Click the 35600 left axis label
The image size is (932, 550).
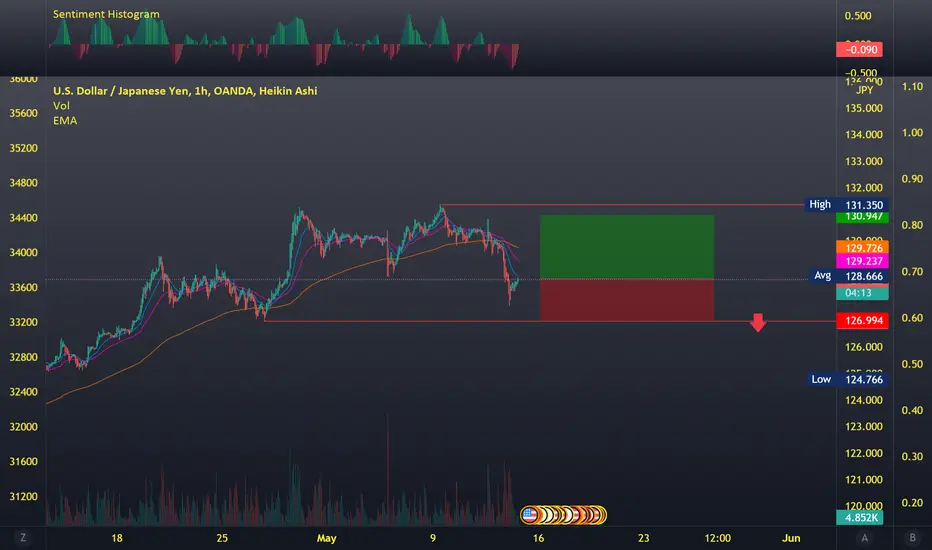[x=23, y=113]
